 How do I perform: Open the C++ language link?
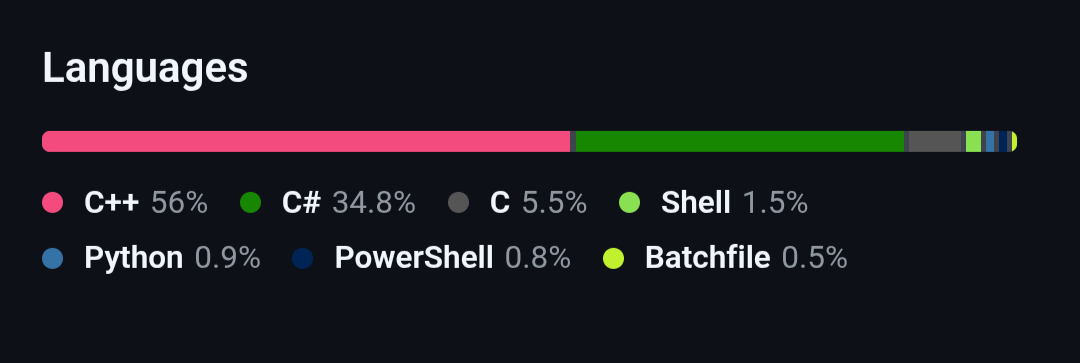[x=112, y=203]
